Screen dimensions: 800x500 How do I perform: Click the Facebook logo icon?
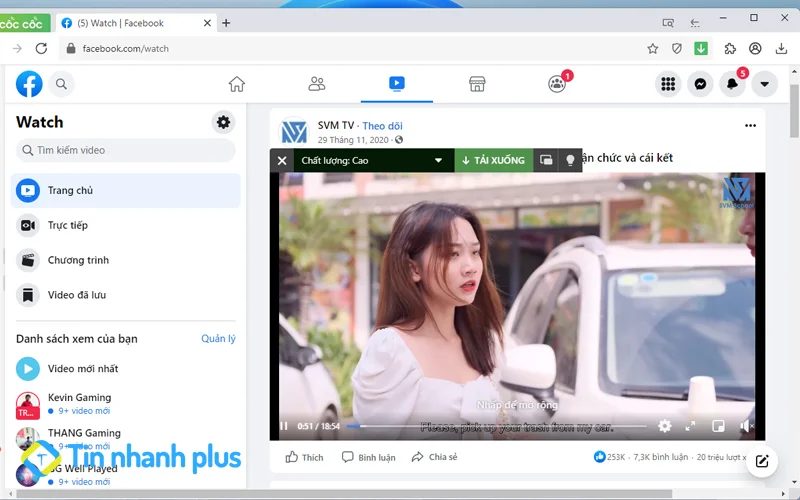tap(29, 84)
